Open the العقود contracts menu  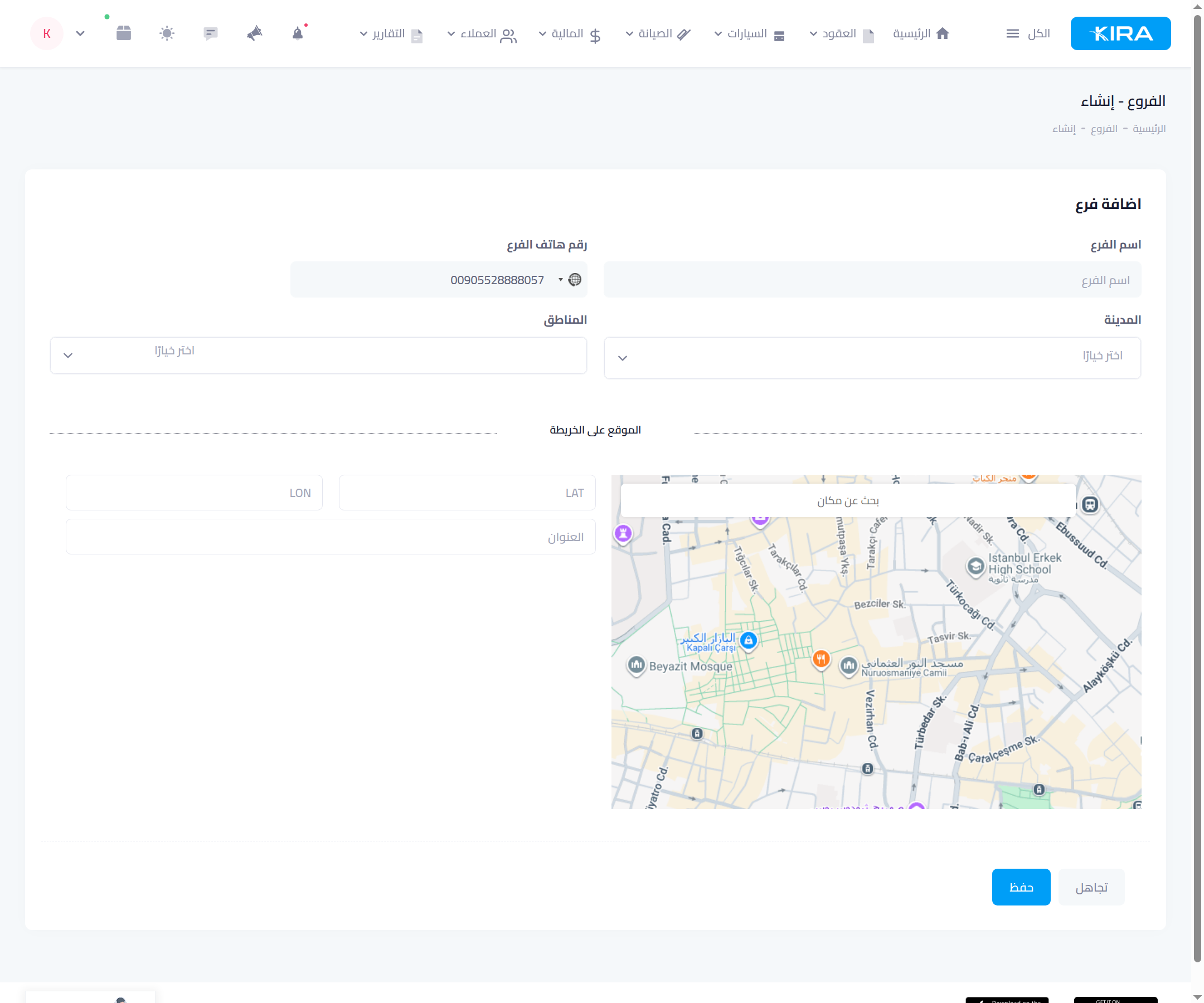tap(842, 34)
